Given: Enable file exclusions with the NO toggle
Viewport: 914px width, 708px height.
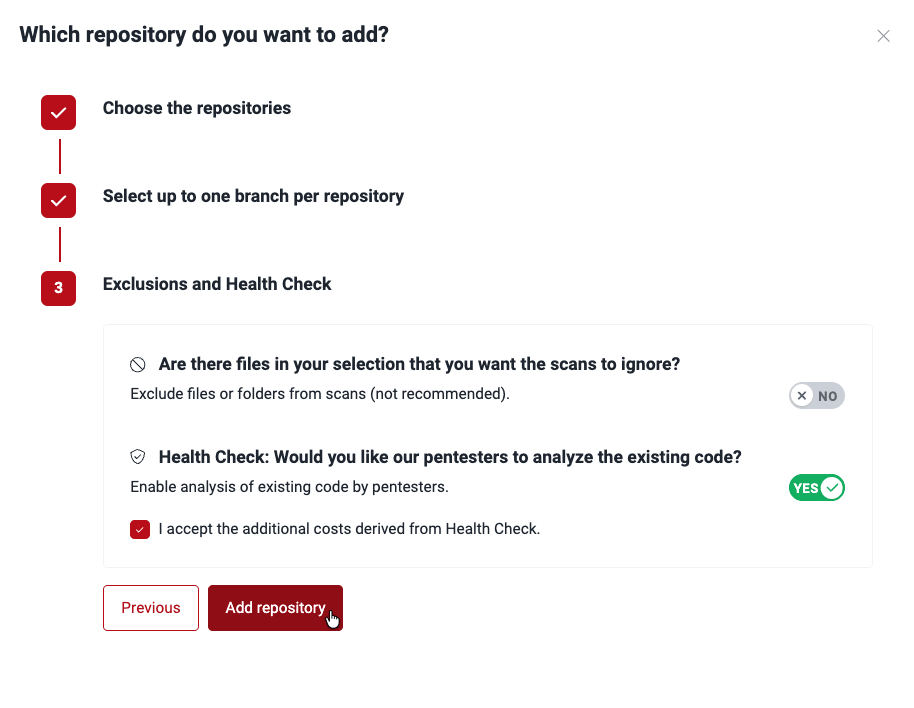Looking at the screenshot, I should 817,396.
